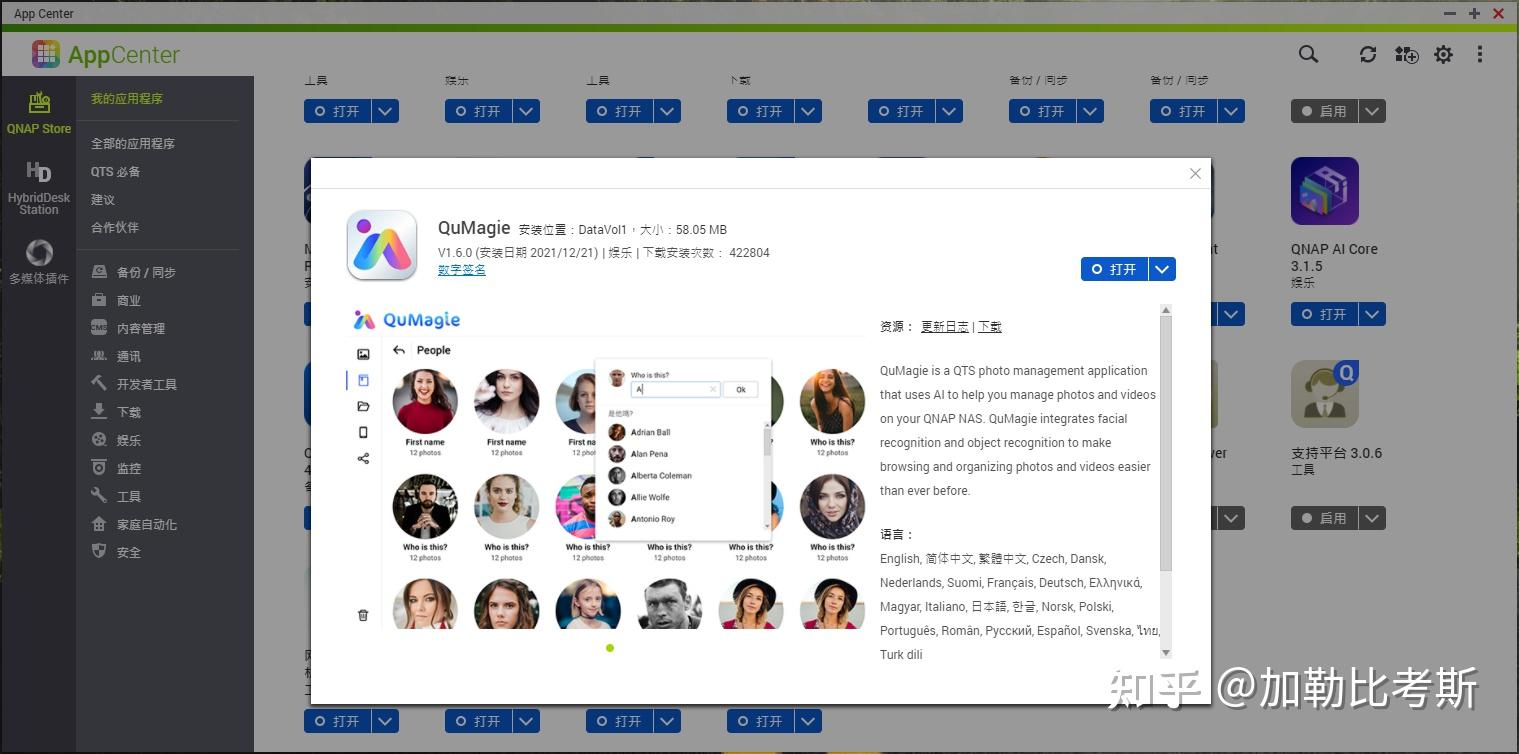This screenshot has width=1519, height=754.
Task: Open manual app install icon
Action: click(x=1406, y=54)
